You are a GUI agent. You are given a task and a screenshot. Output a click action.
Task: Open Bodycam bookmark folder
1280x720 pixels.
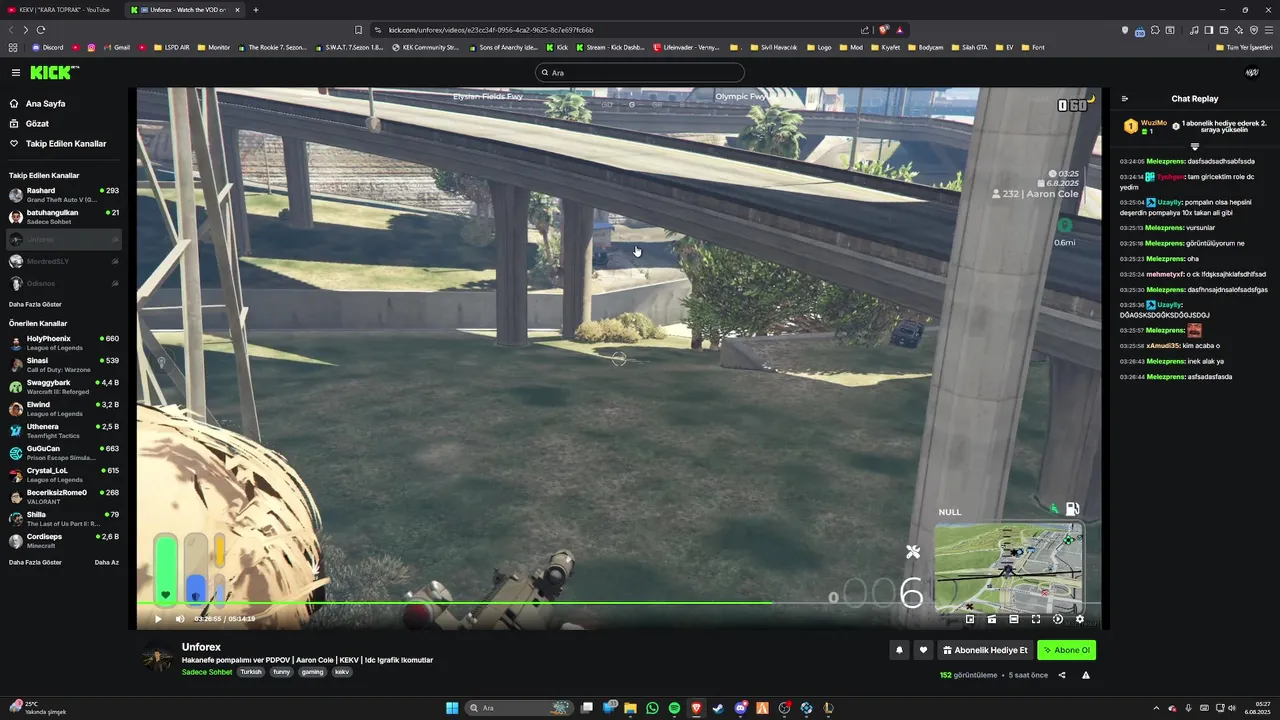point(925,47)
